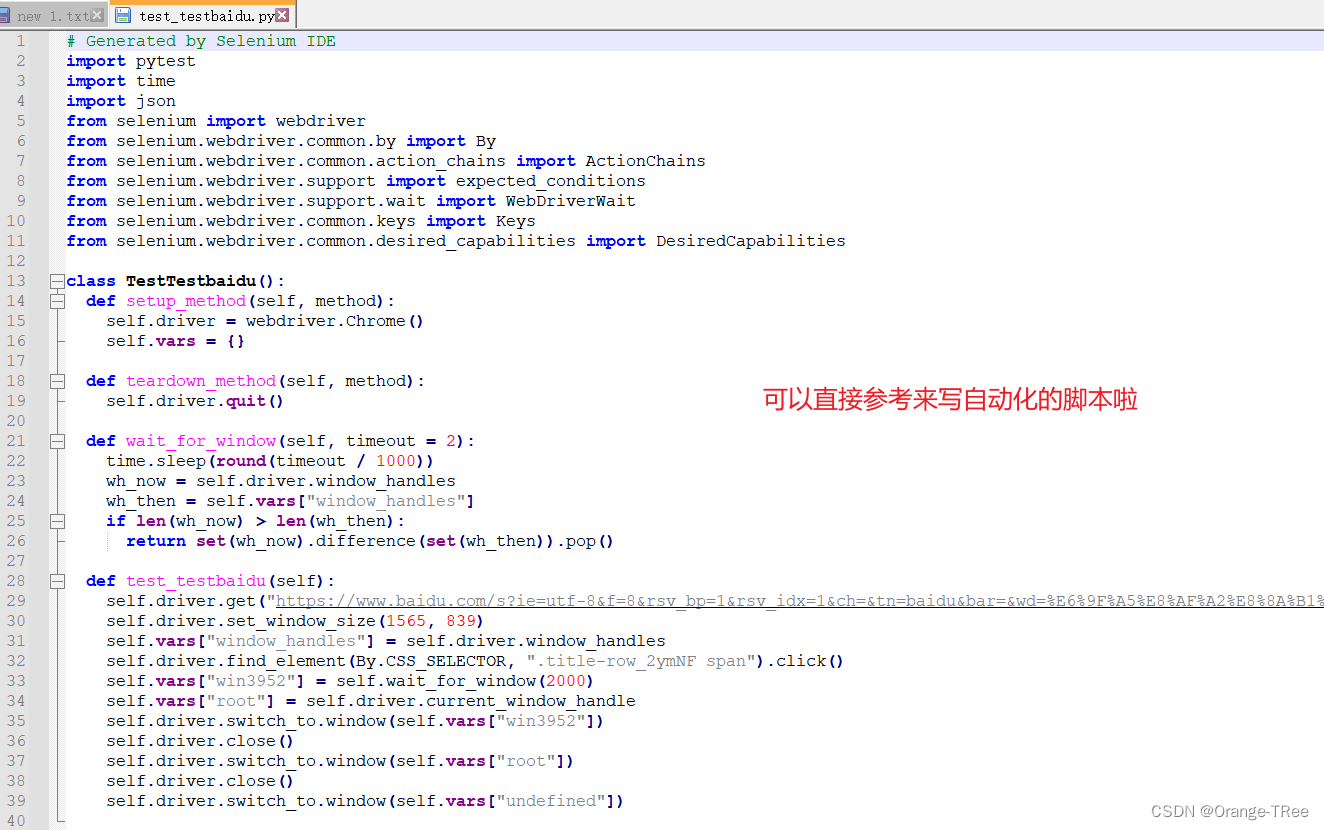Image resolution: width=1324 pixels, height=830 pixels.
Task: Select the test_testbaidu.py tab
Action: (201, 15)
